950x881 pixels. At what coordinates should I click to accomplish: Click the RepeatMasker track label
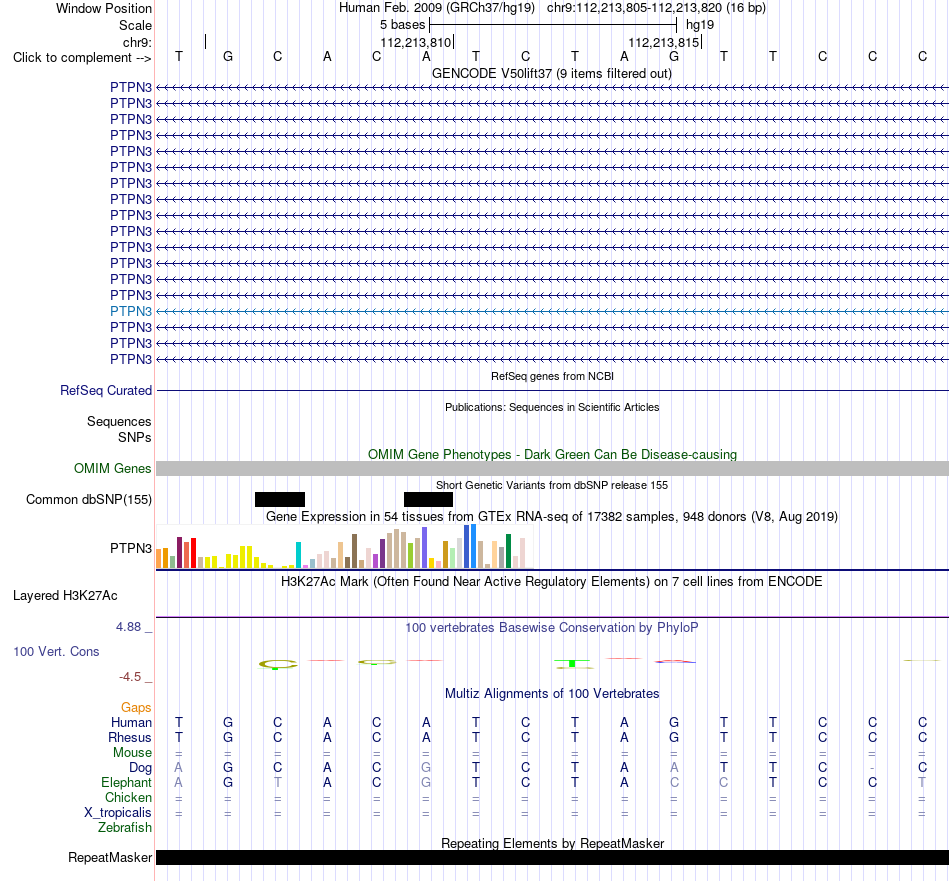[110, 858]
